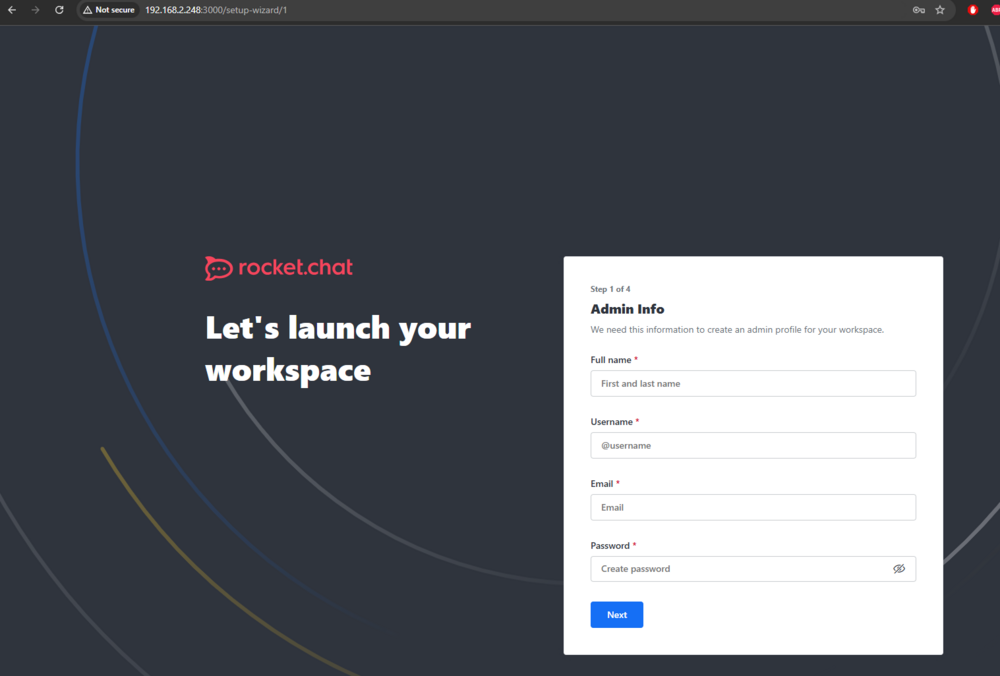Open the red stop-hand browser extension

(973, 10)
